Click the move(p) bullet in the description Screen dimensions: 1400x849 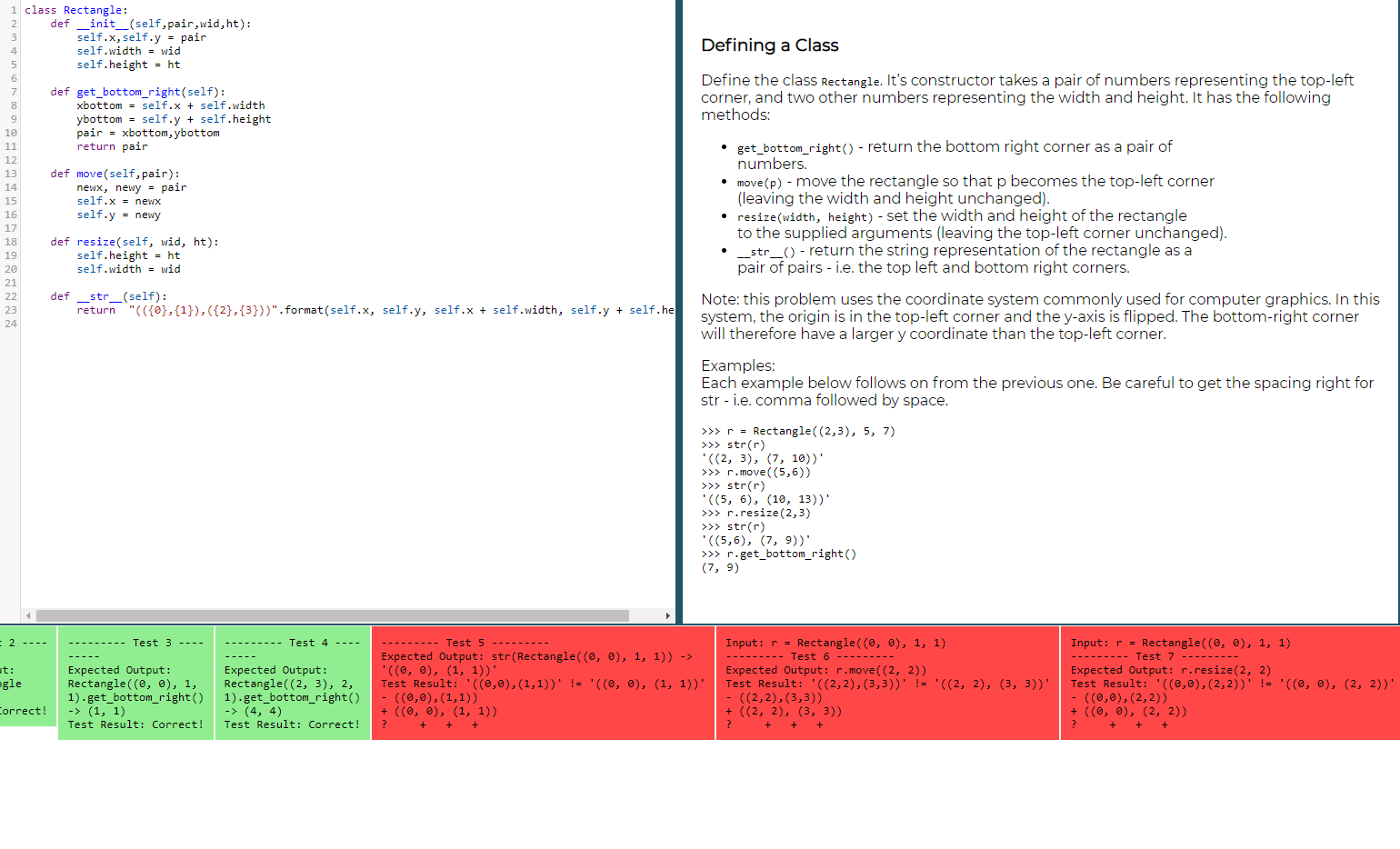975,190
